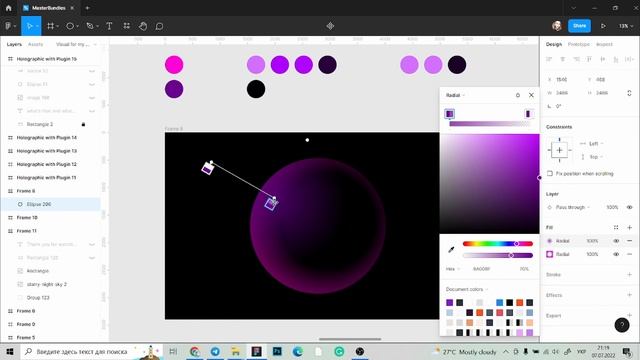Add an effect with plus

pyautogui.click(x=629, y=295)
